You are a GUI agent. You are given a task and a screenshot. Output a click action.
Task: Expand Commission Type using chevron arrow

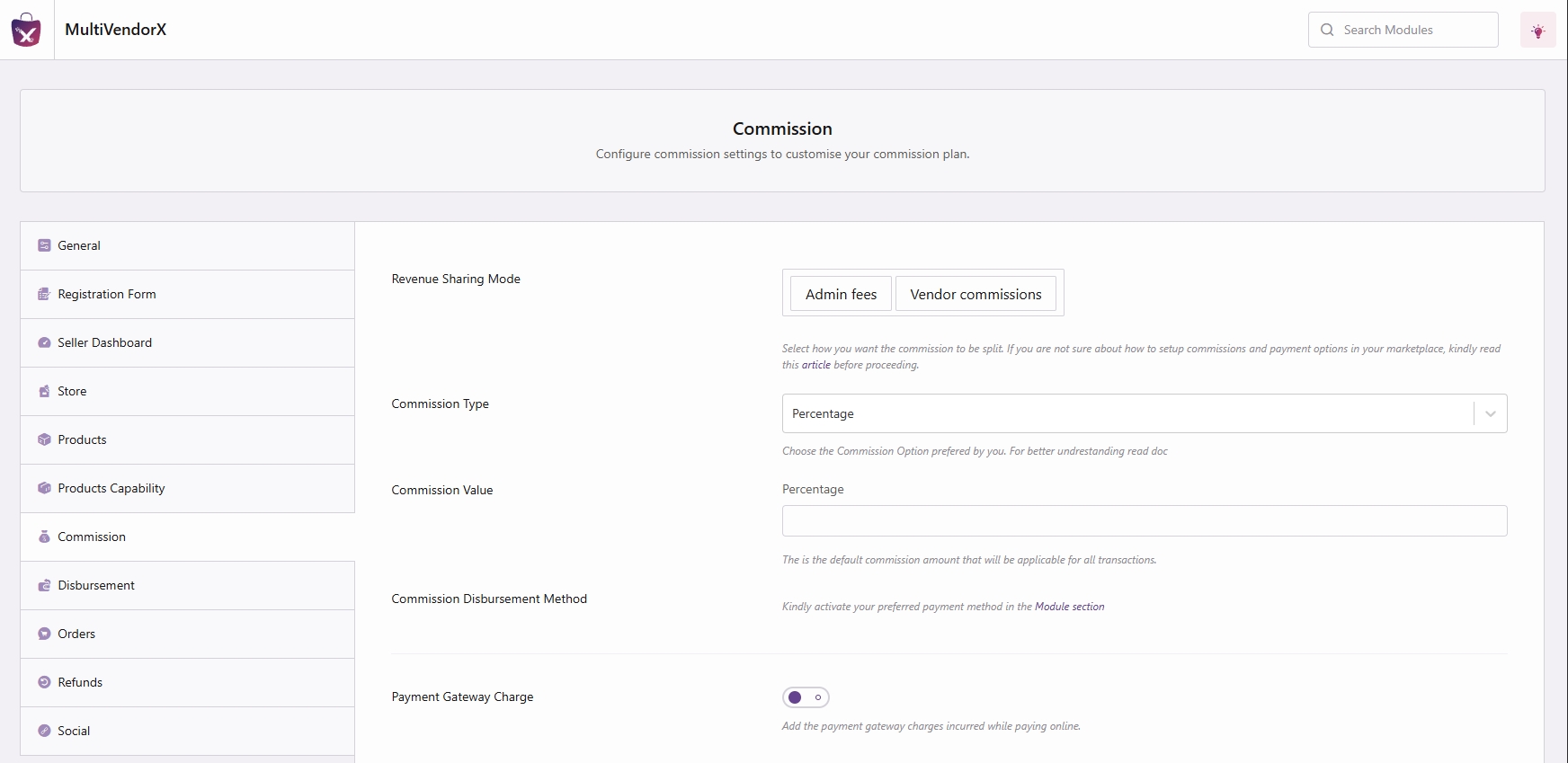(x=1490, y=413)
